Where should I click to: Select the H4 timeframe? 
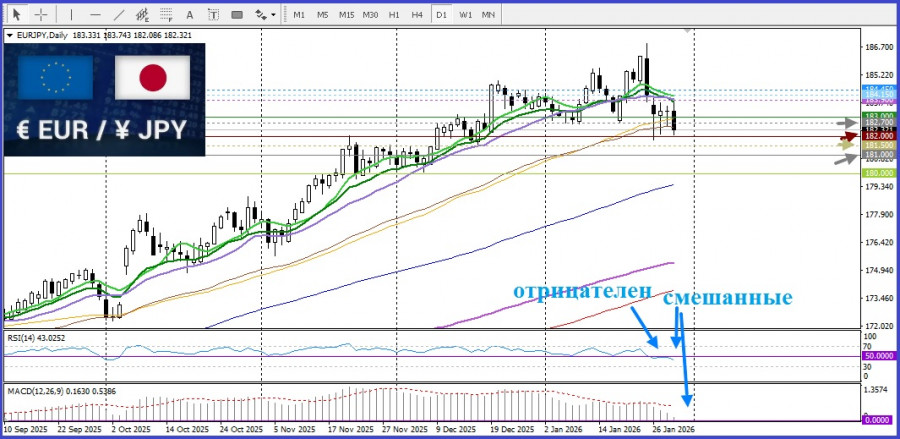[x=417, y=15]
